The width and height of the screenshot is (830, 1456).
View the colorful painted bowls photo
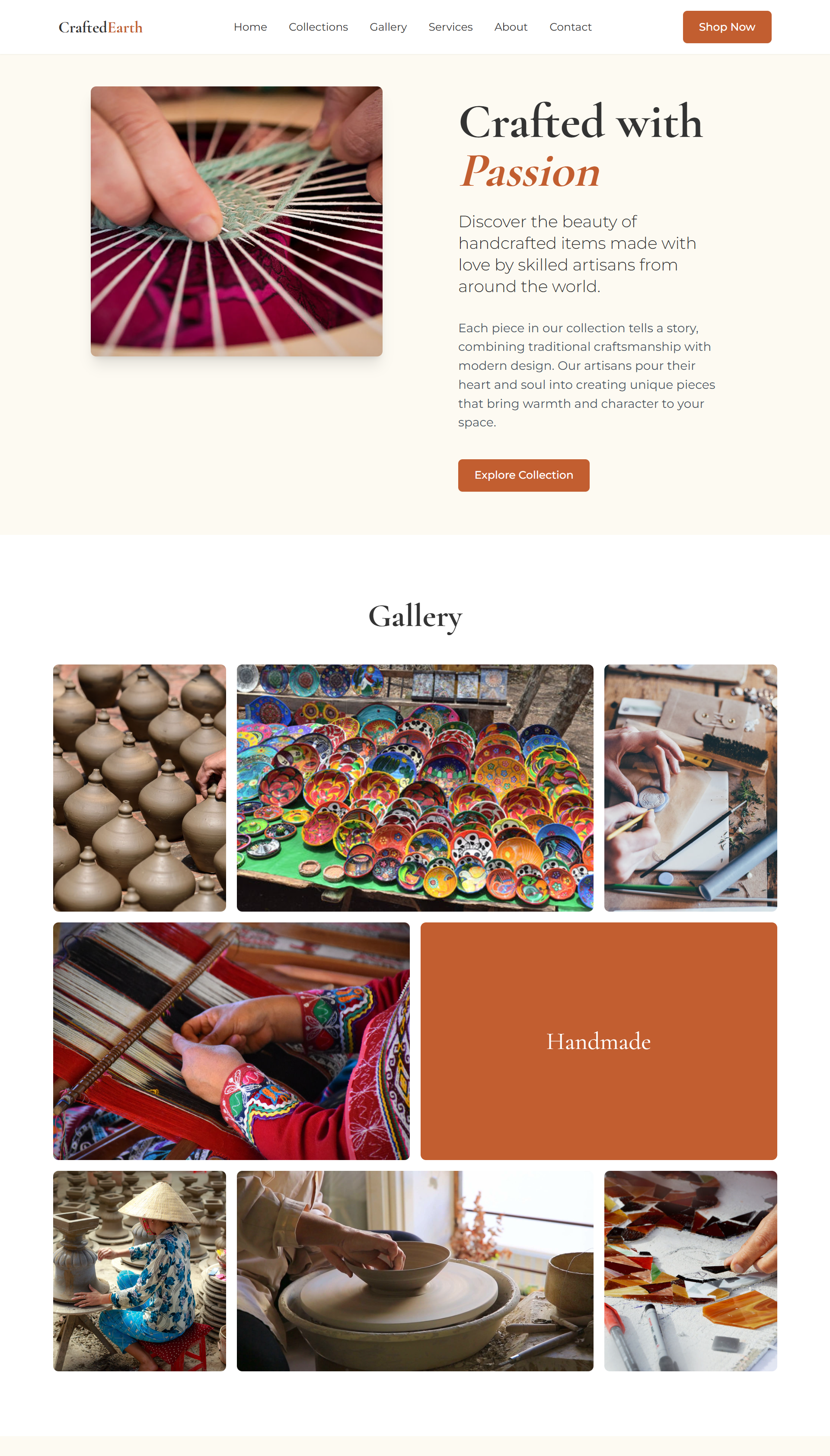(415, 788)
